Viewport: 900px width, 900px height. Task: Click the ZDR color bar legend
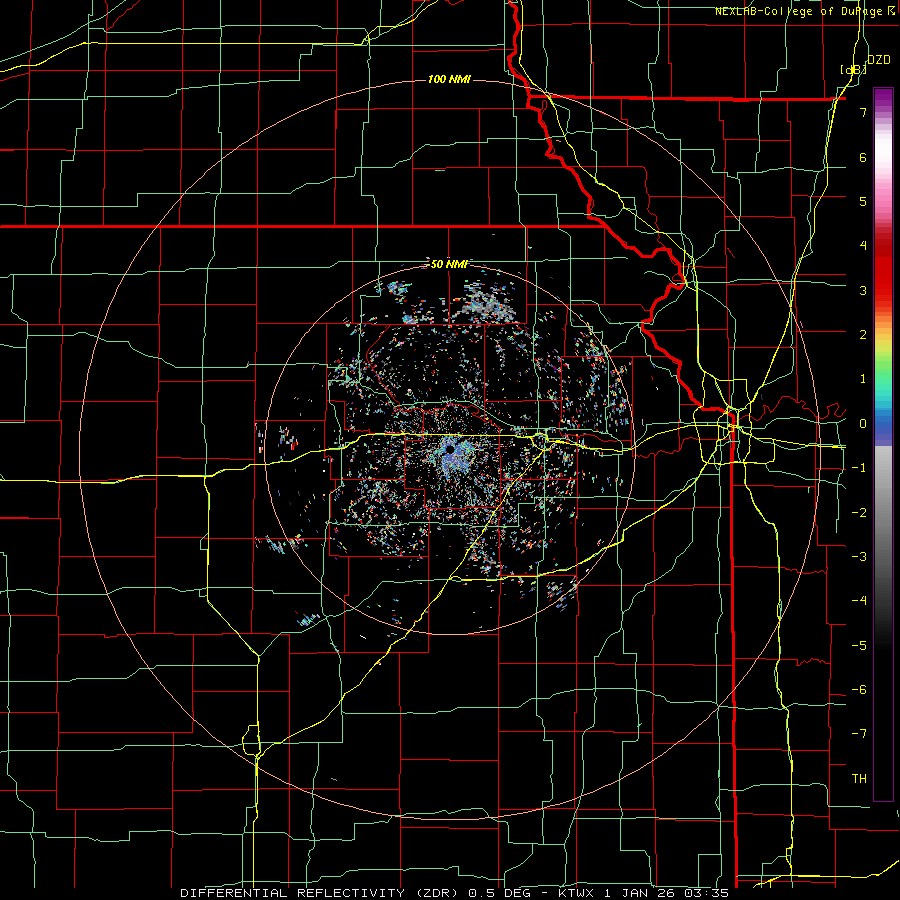click(883, 444)
